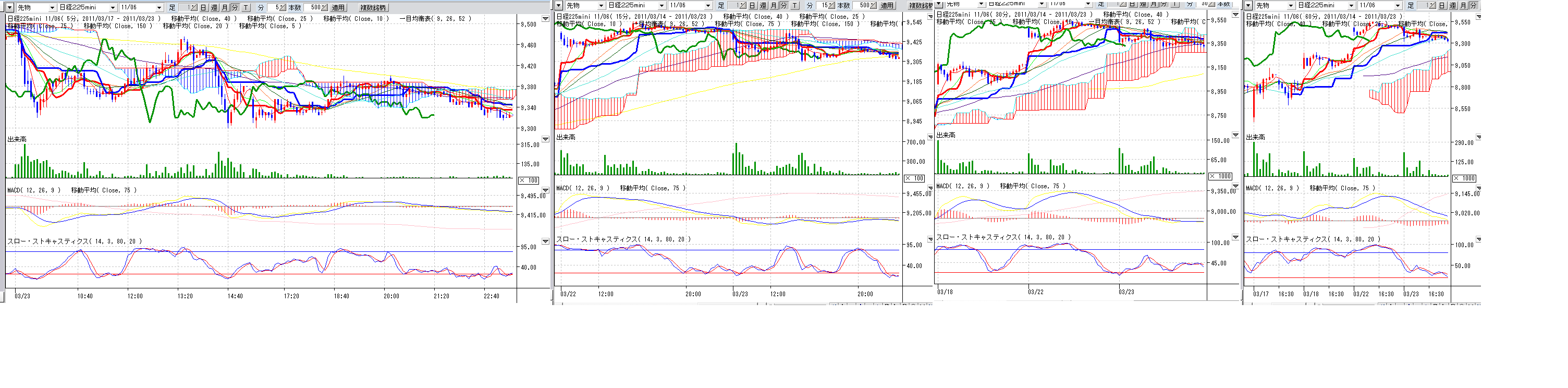The height and width of the screenshot is (388, 1568).
Task: Click 複数銘柄 button in first chart toolbar
Action: coord(373,8)
